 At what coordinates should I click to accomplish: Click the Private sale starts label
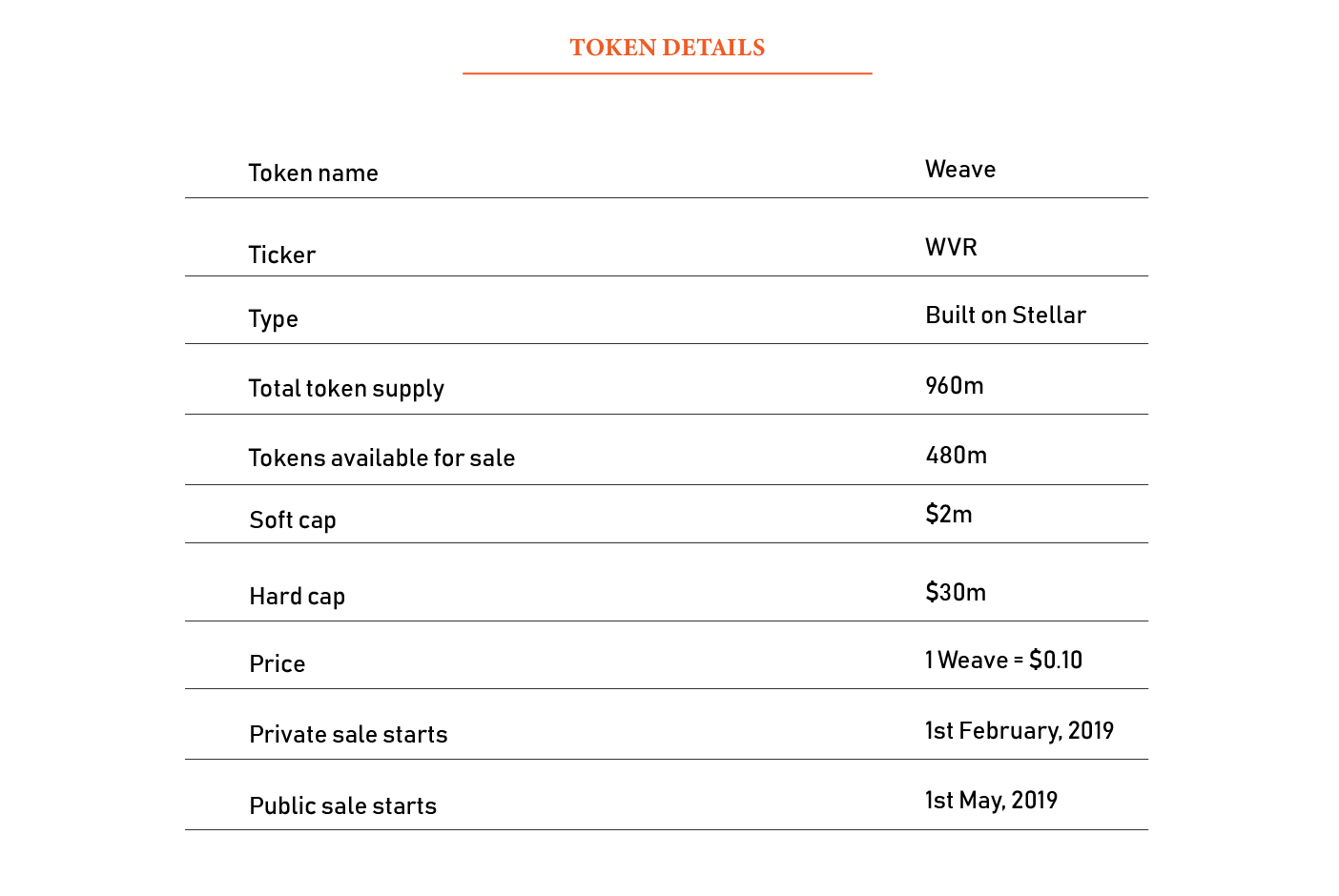348,735
